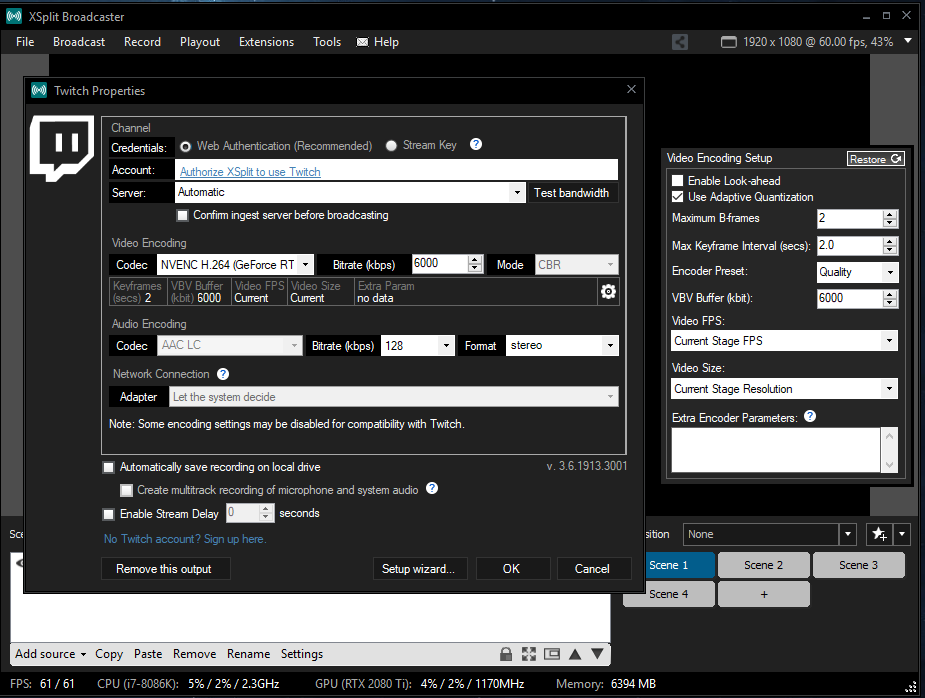Click the Test bandwidth button

point(571,192)
